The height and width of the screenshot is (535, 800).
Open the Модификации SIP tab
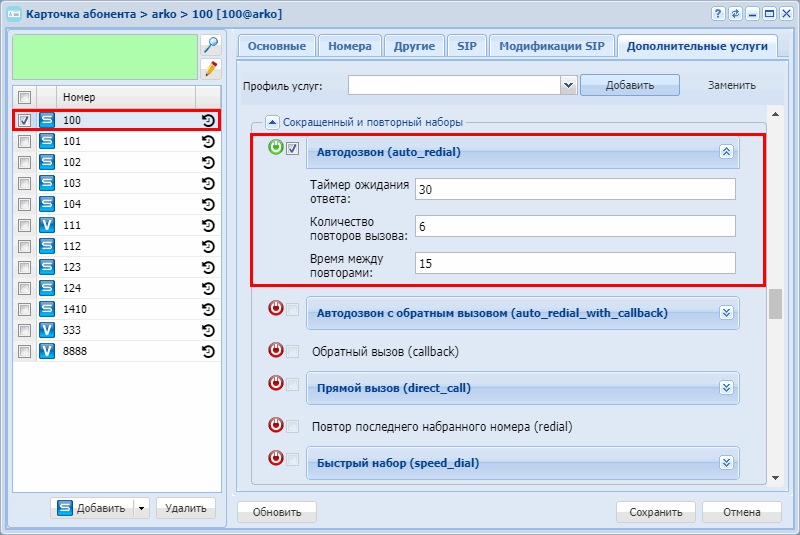552,46
